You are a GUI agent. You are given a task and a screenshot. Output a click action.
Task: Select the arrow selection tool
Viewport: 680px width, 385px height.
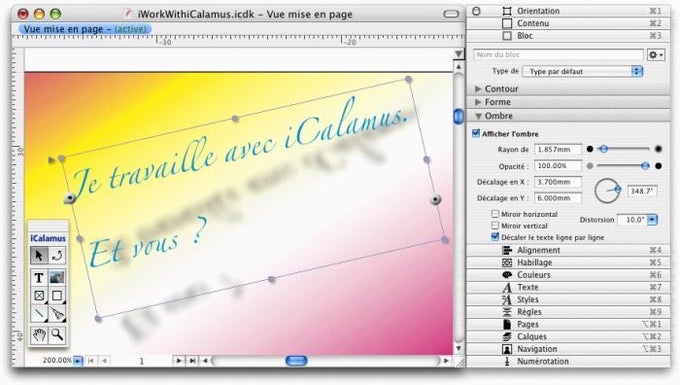coord(39,255)
